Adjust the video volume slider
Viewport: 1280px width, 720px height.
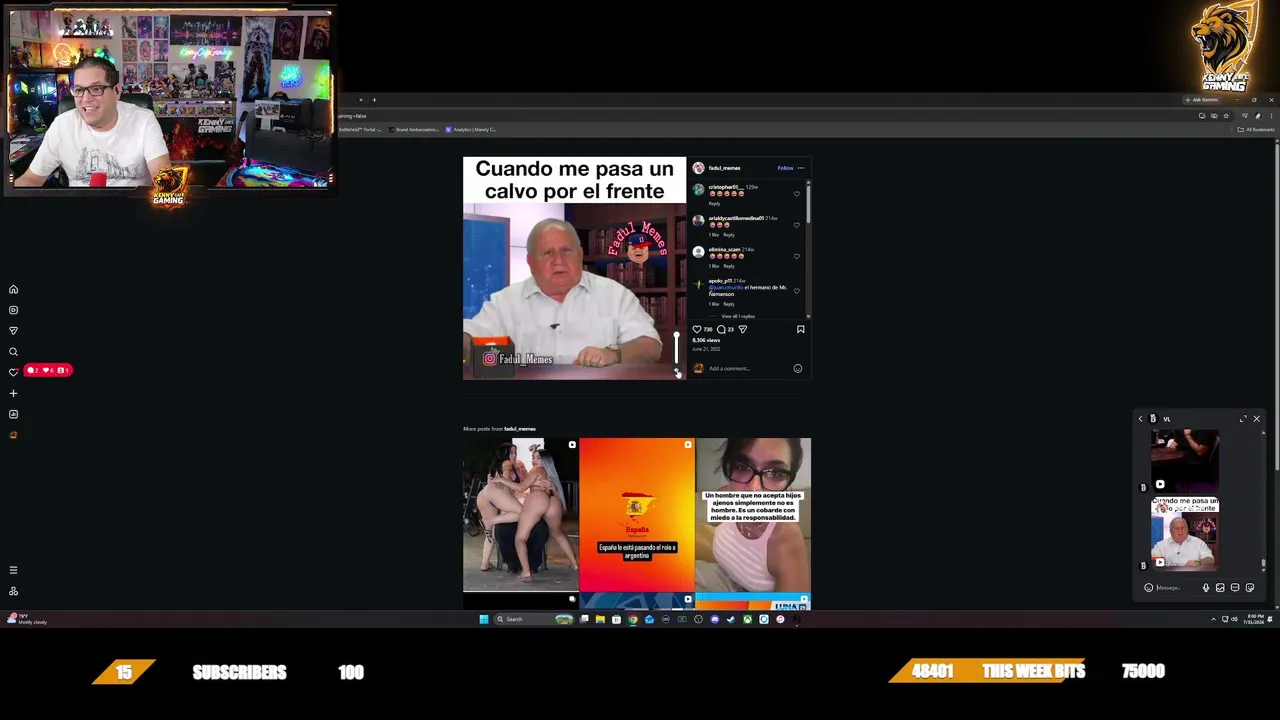[676, 347]
